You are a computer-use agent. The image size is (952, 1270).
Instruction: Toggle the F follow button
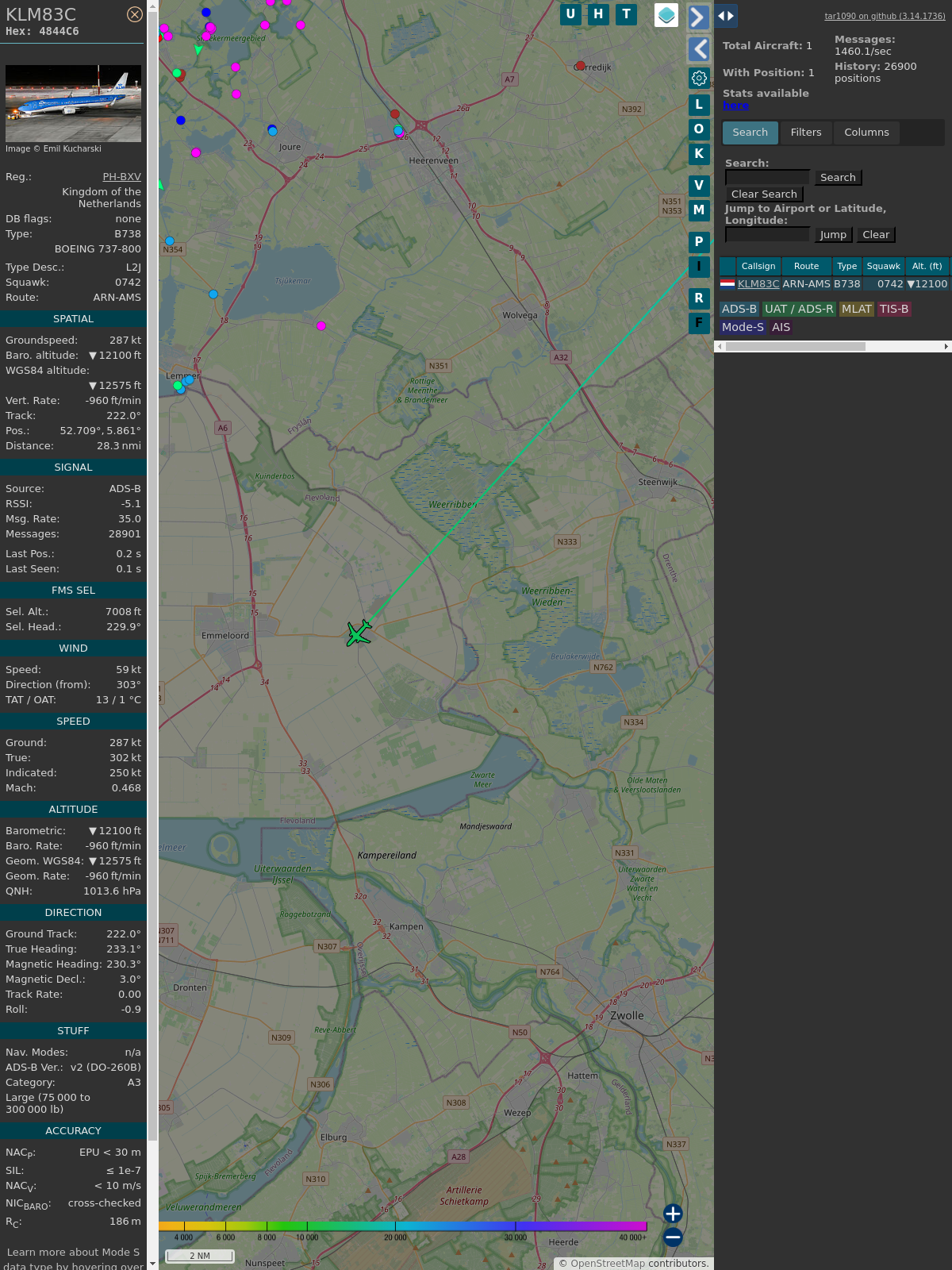(699, 323)
